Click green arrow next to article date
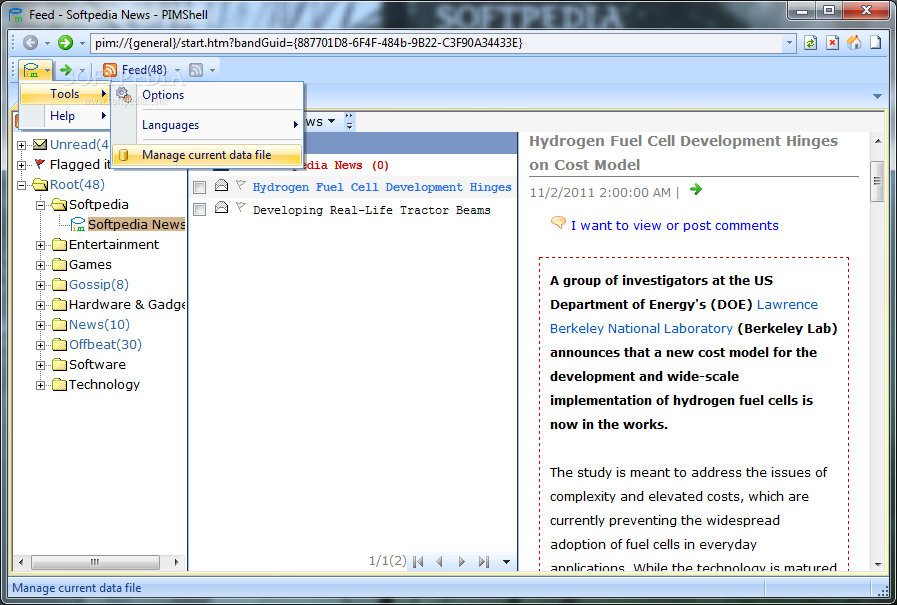The height and width of the screenshot is (605, 897). pos(696,189)
